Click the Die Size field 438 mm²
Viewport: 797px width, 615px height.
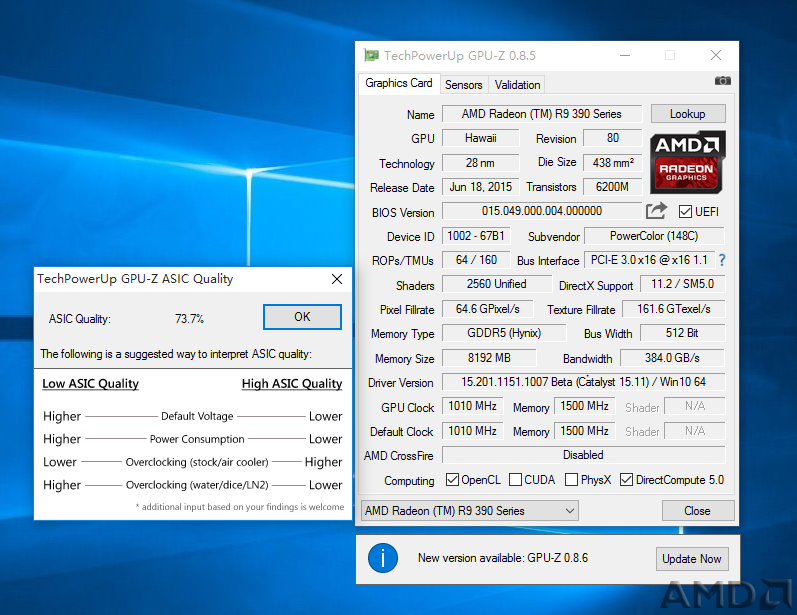coord(613,163)
